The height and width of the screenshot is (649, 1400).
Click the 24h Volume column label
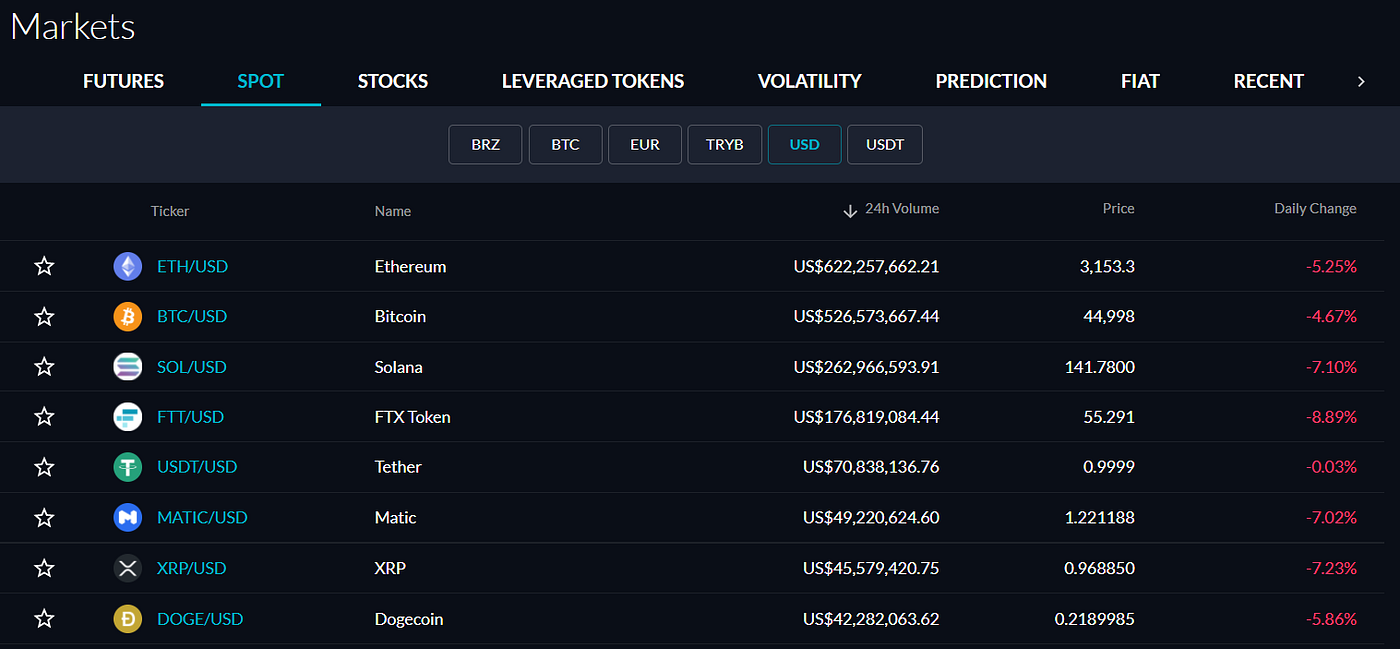click(902, 209)
